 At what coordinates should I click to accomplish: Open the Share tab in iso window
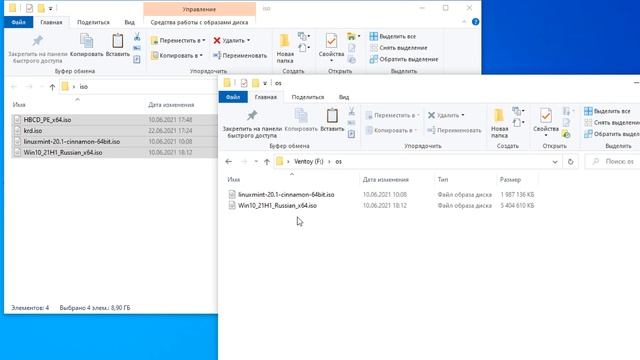point(93,22)
